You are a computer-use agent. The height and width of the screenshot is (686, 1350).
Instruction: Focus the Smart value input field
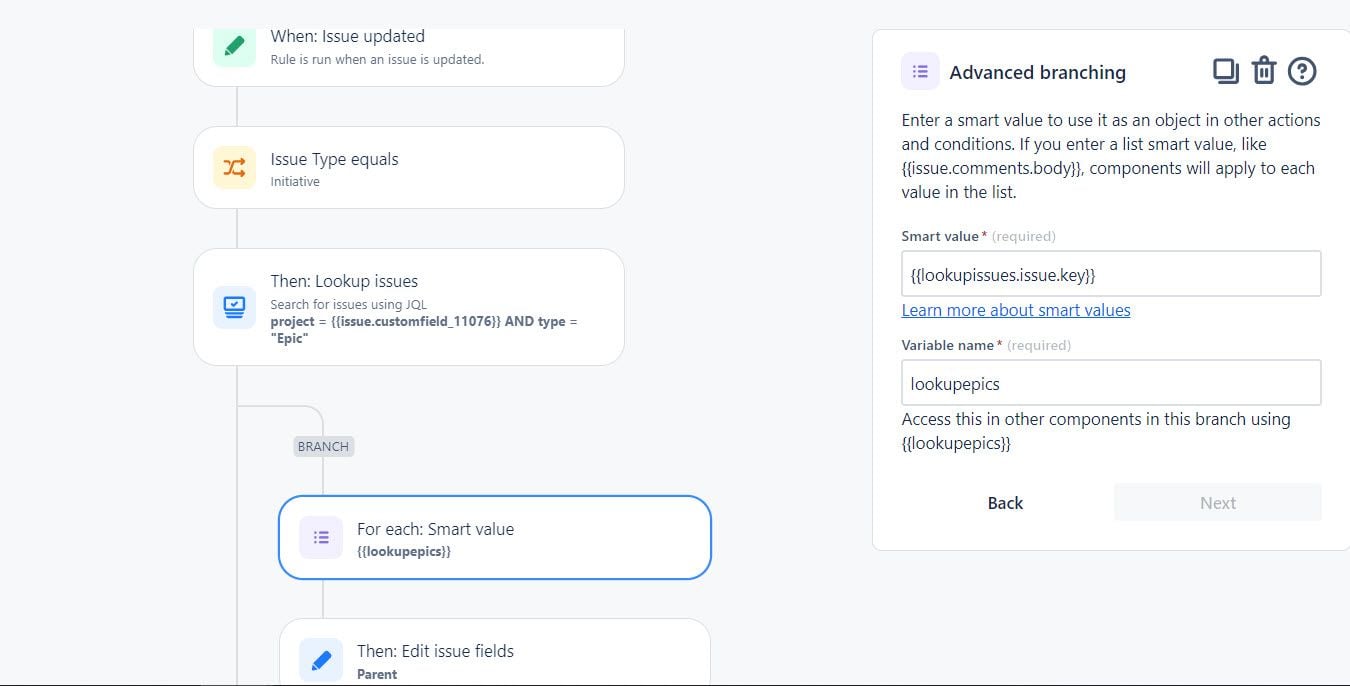(x=1111, y=274)
